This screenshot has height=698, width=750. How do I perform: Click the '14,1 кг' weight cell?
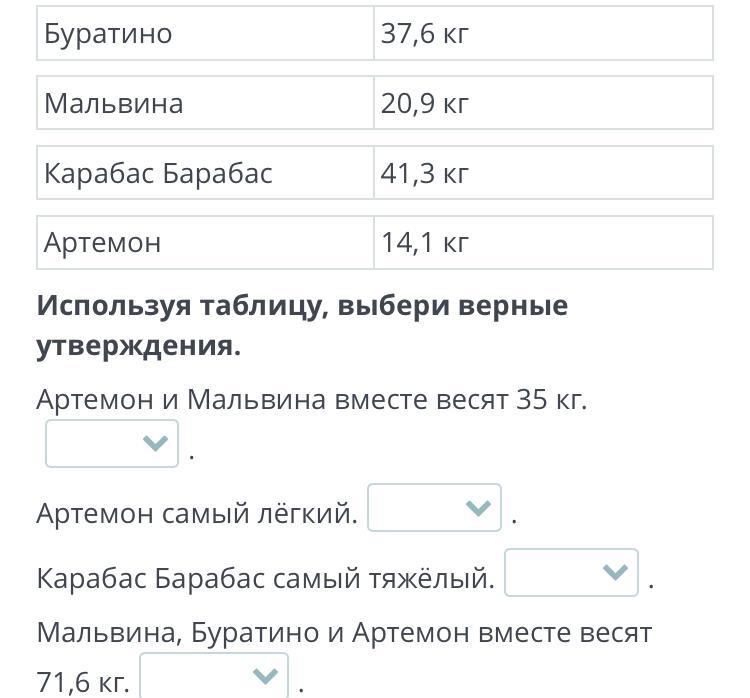543,242
